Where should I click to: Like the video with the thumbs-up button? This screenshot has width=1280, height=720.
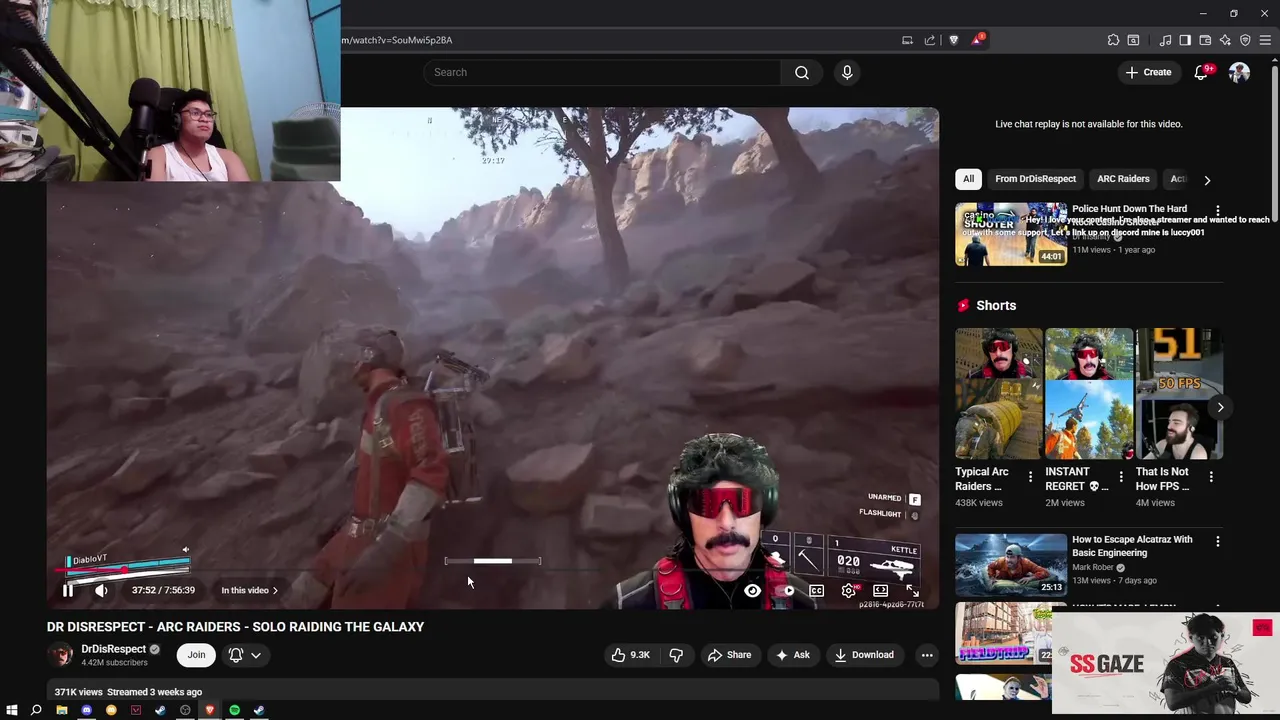[630, 655]
